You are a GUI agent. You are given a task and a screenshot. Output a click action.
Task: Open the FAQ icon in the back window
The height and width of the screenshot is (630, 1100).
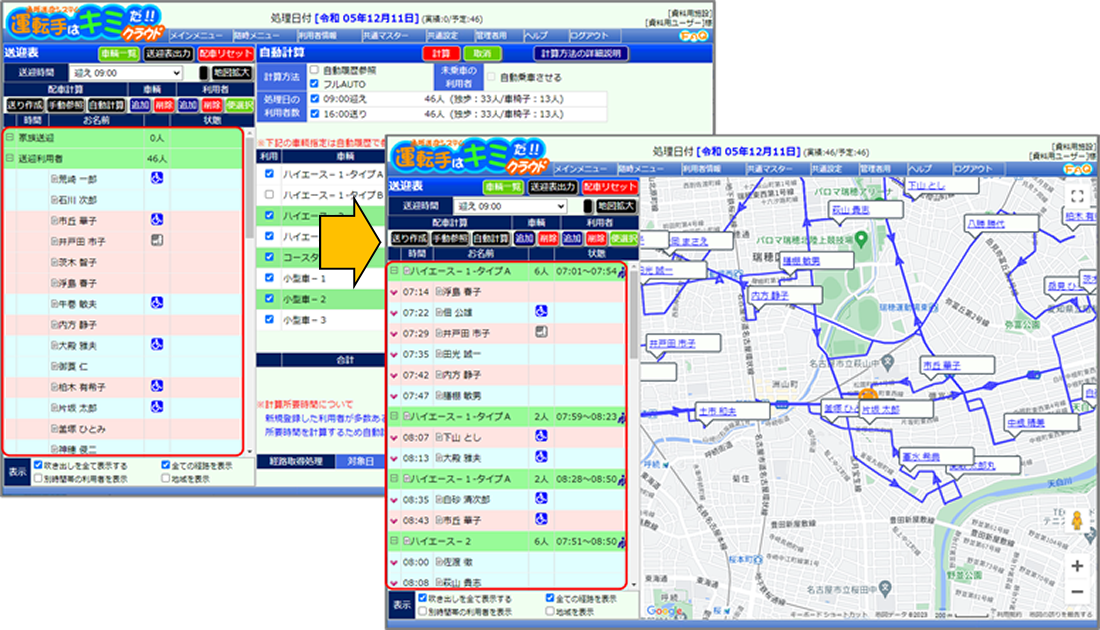693,36
